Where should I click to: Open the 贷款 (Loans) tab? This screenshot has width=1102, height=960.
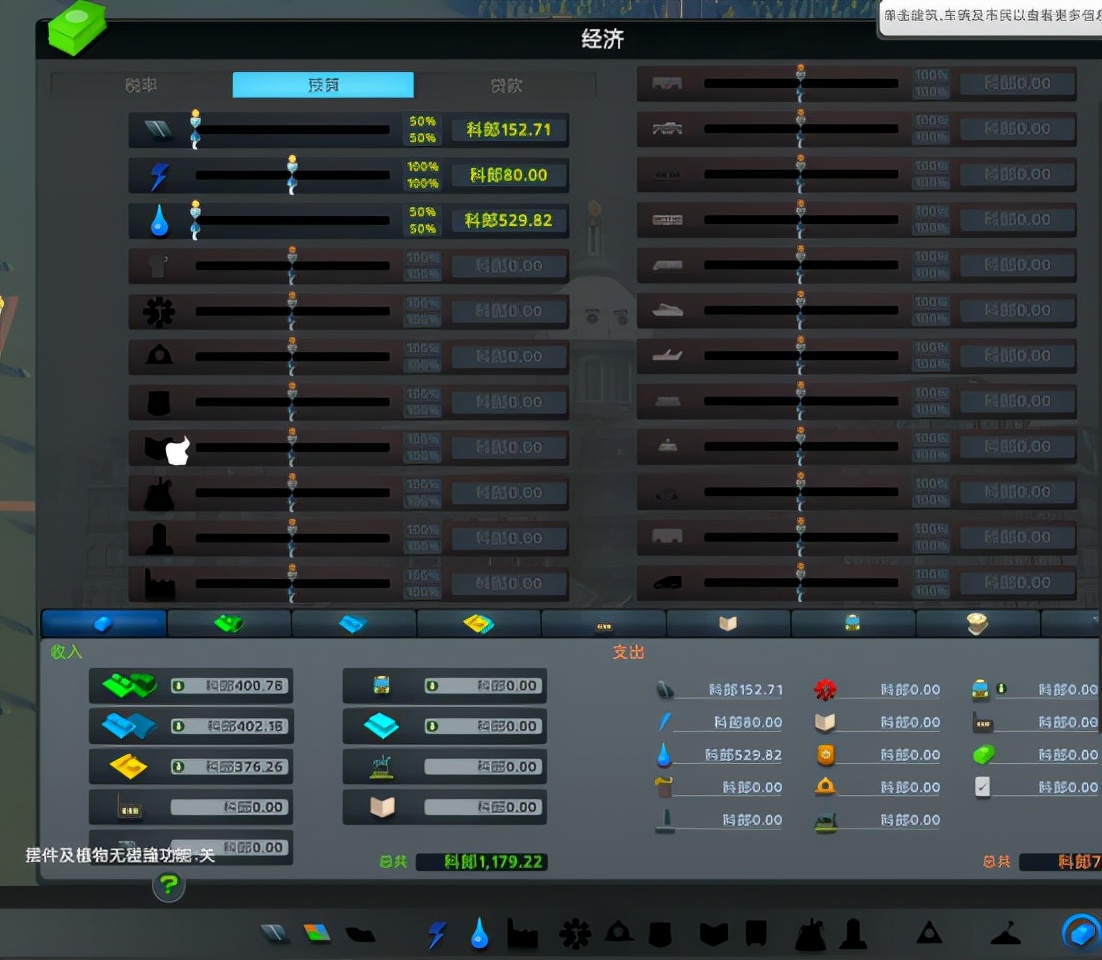(506, 85)
